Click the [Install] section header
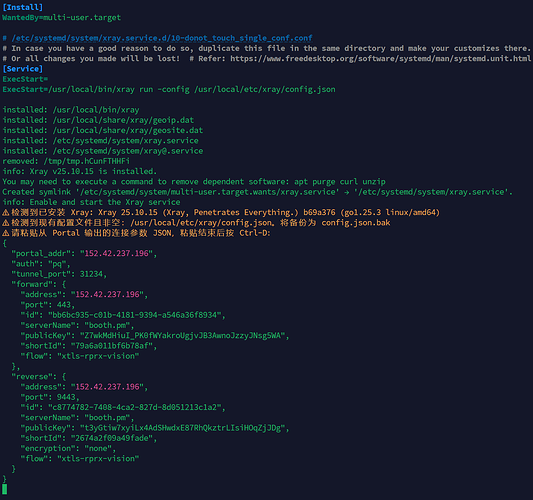 pyautogui.click(x=23, y=7)
